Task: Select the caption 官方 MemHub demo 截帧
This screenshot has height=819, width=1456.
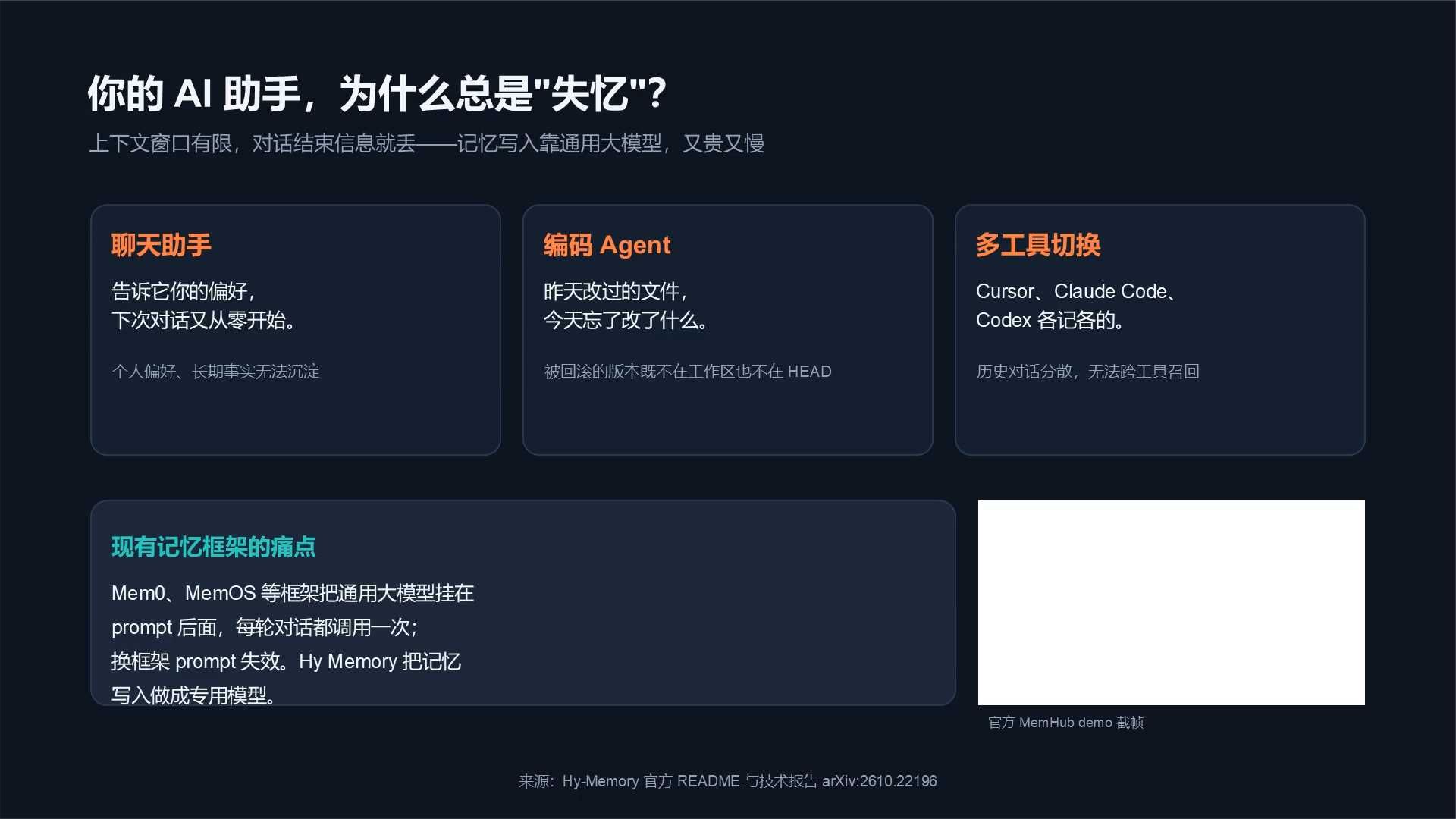Action: click(1066, 723)
